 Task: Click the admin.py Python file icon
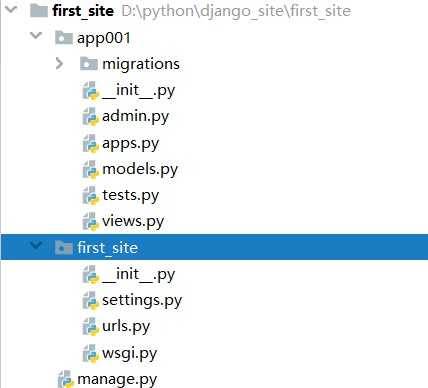[x=90, y=117]
